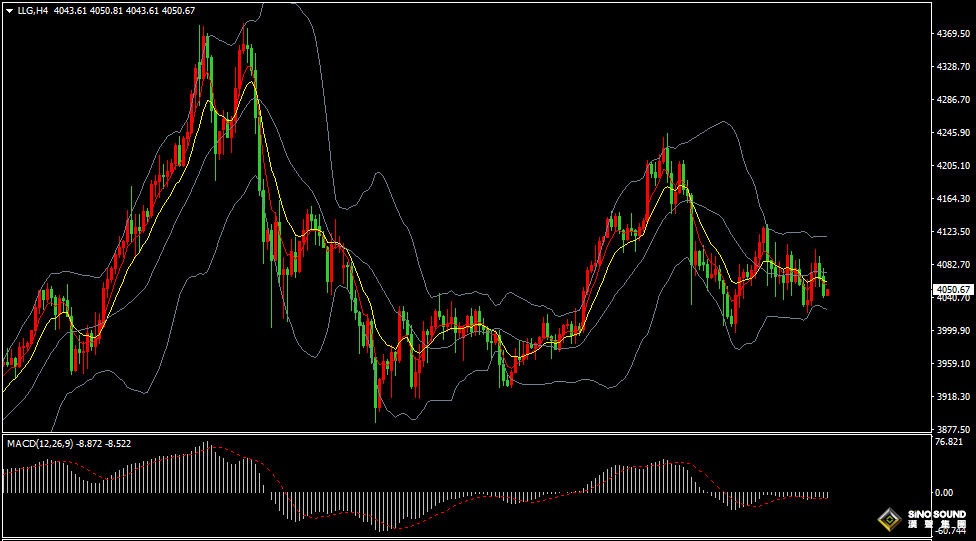Click the 4164.30 price axis label
This screenshot has height=541, width=976.
click(952, 199)
